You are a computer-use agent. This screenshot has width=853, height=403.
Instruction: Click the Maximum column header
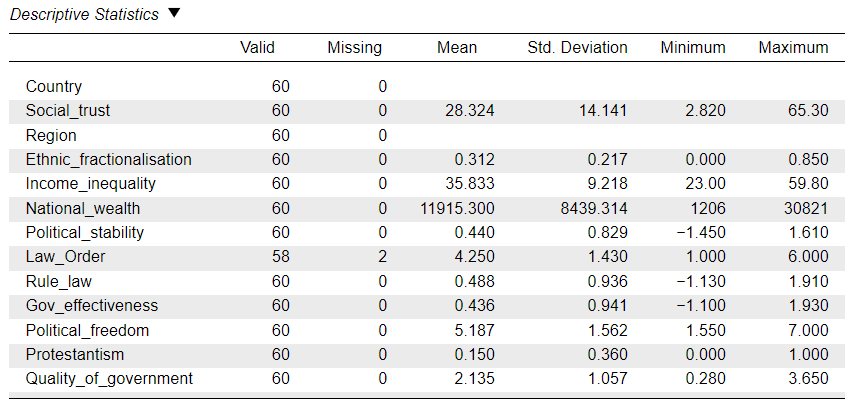tap(793, 47)
